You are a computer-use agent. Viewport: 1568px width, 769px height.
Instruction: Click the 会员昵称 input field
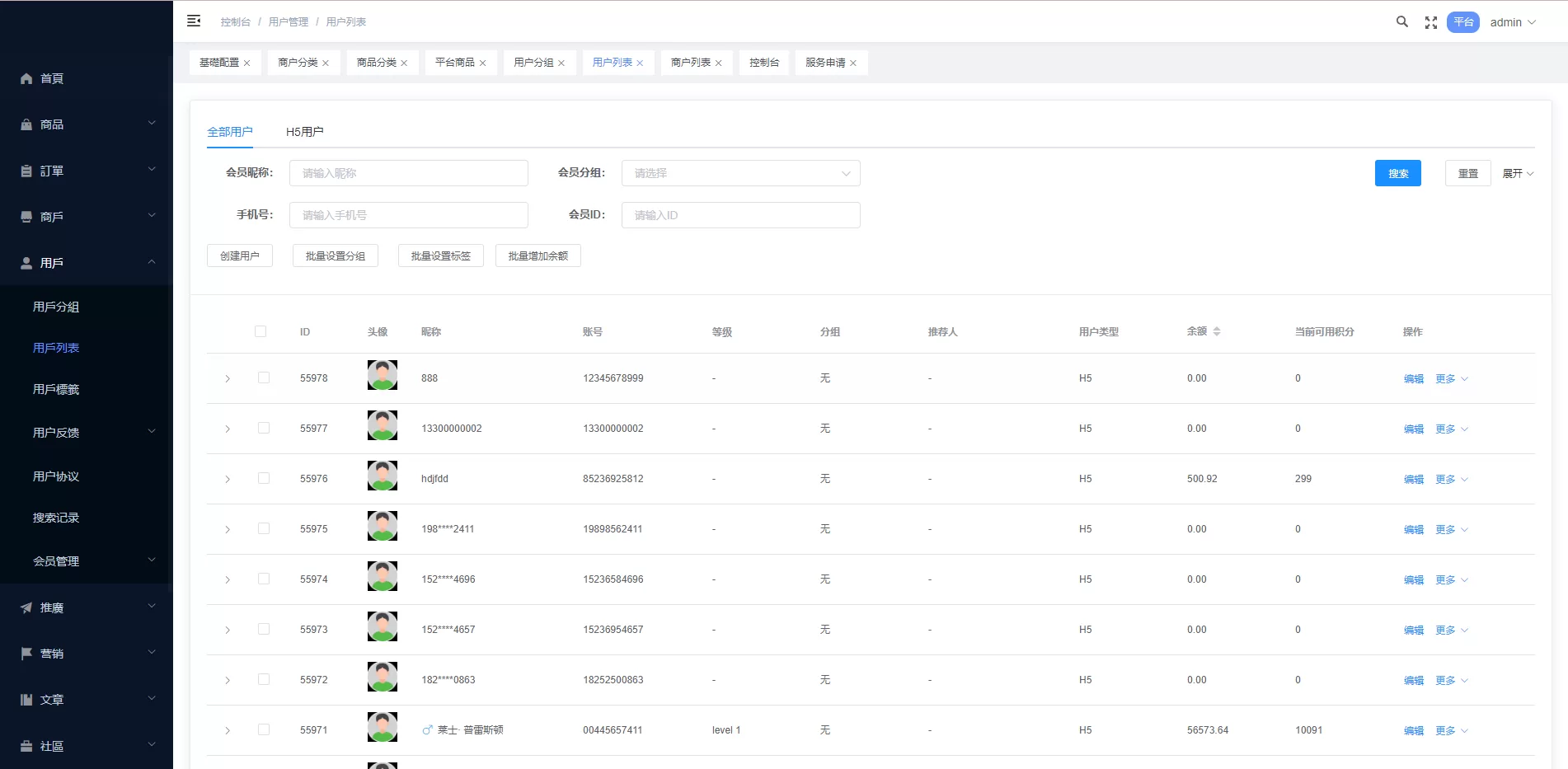point(408,173)
